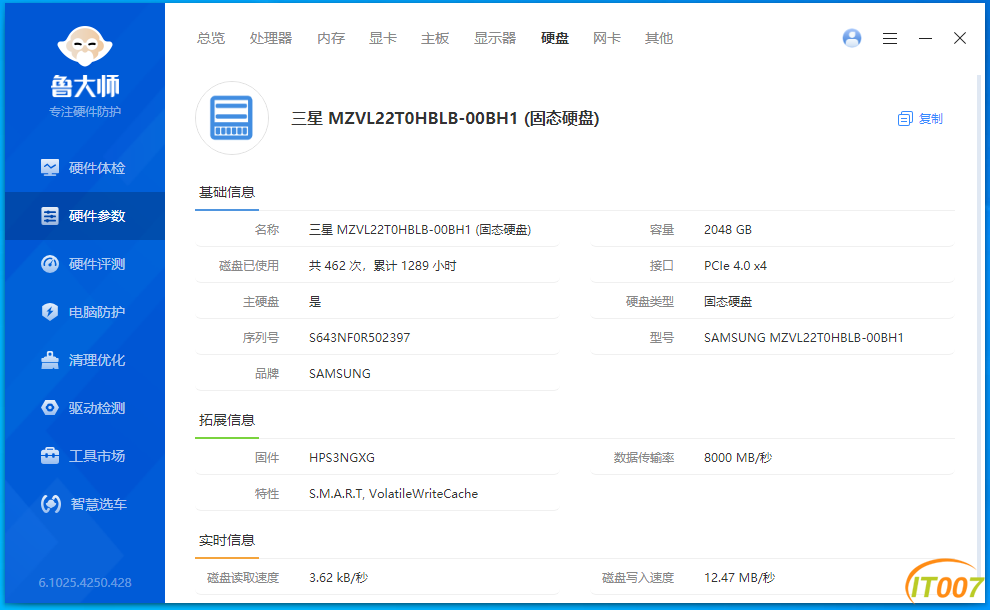The height and width of the screenshot is (610, 990).
Task: Go to 电脑防护 in the sidebar
Action: pyautogui.click(x=85, y=312)
